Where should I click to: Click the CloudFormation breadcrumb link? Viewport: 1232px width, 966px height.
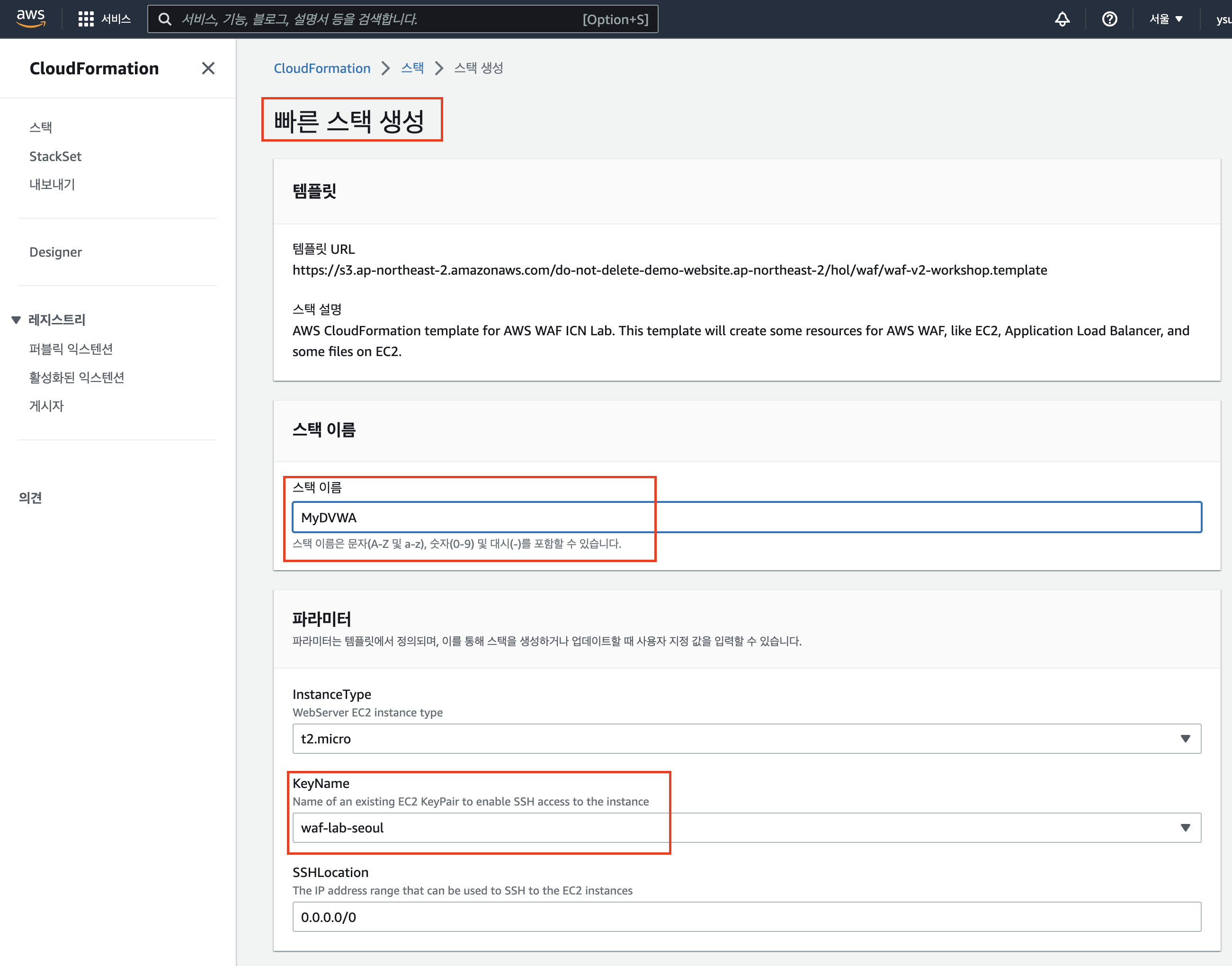pyautogui.click(x=322, y=69)
